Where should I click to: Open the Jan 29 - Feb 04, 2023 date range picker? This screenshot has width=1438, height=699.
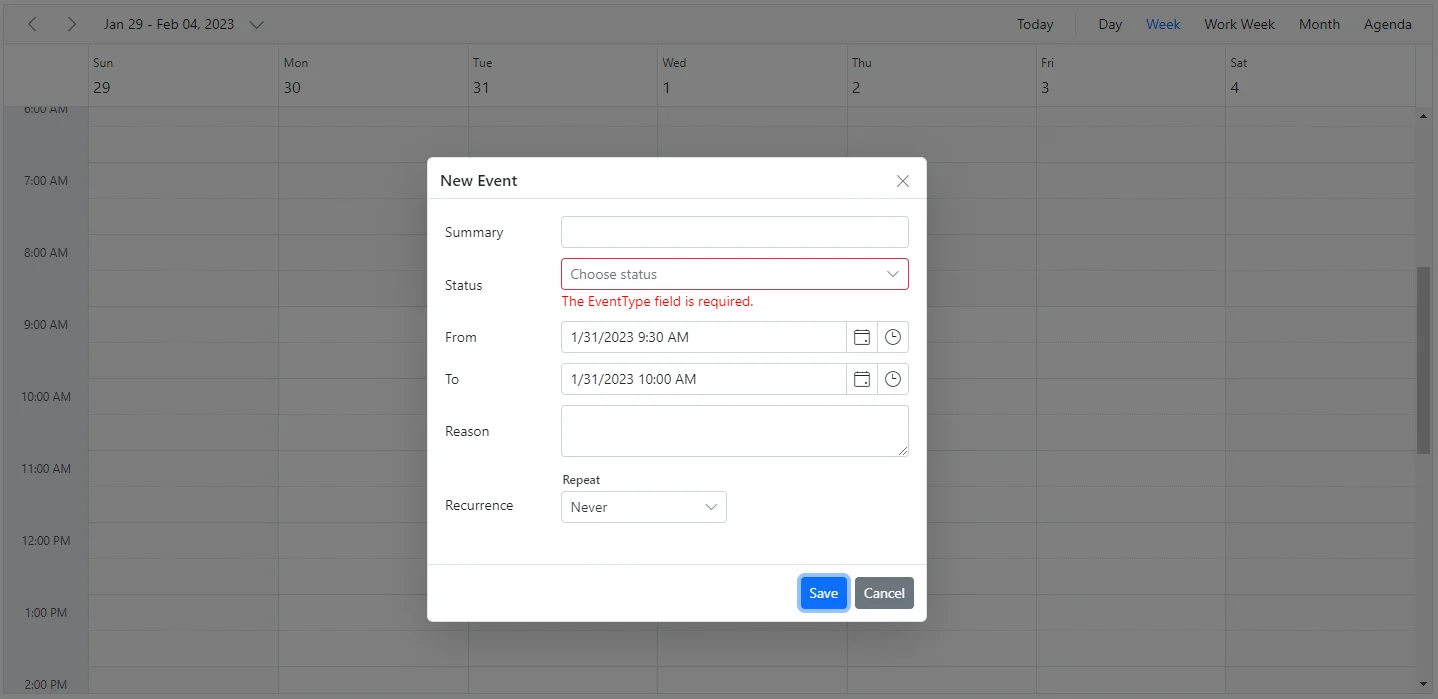[184, 24]
